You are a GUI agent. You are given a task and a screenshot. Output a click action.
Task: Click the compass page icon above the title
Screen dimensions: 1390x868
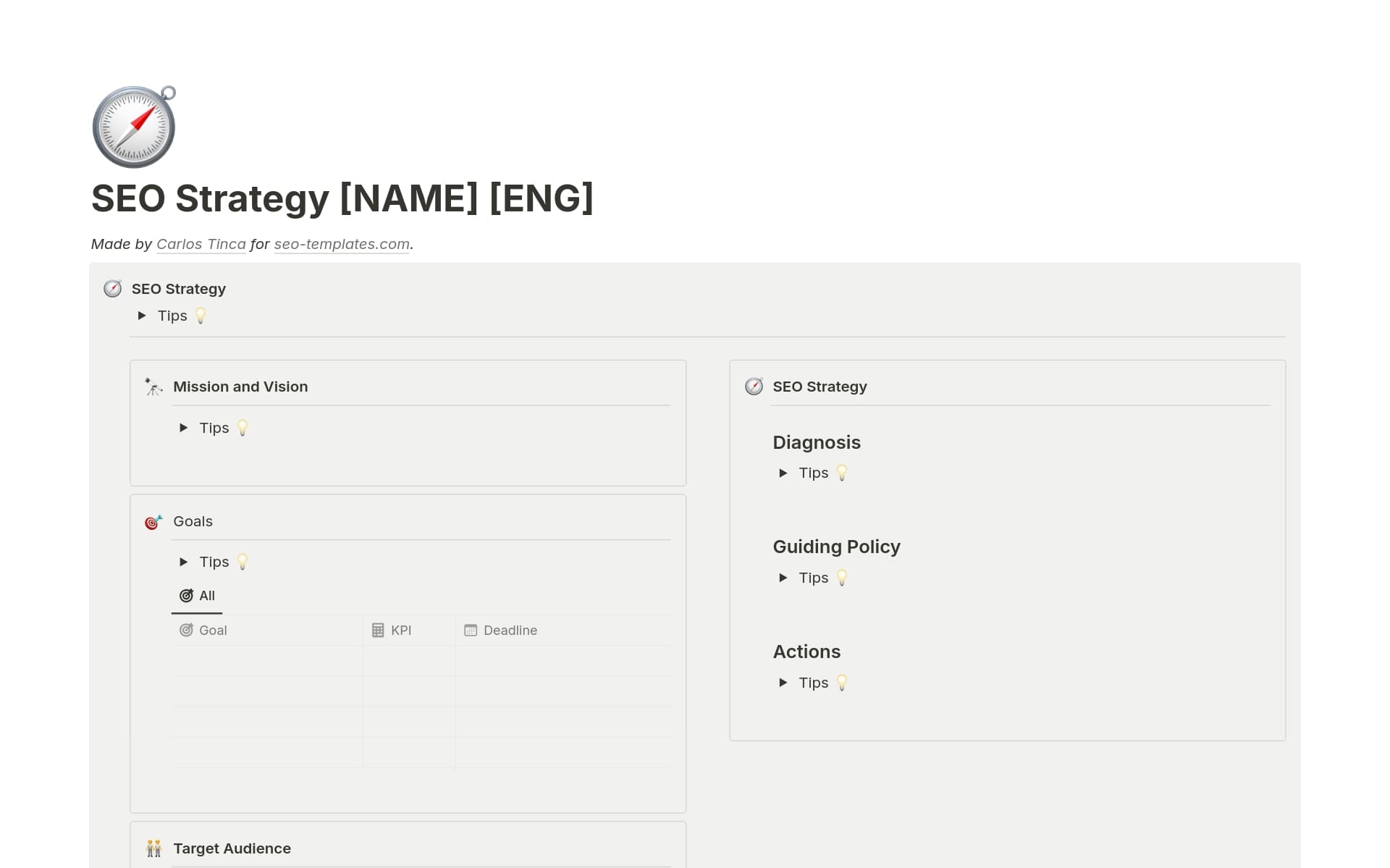tap(134, 126)
